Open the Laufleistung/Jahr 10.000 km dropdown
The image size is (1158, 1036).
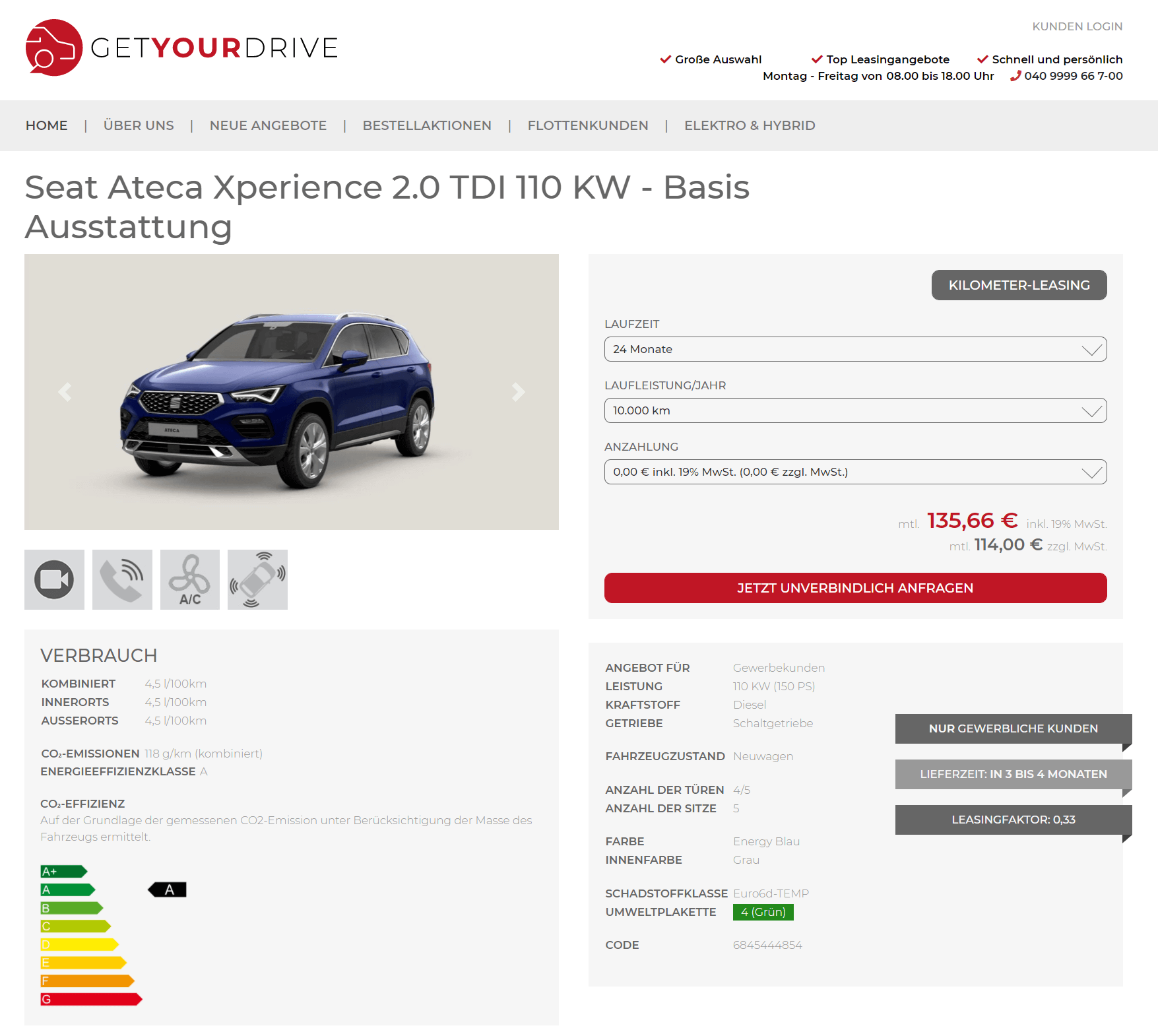pos(855,410)
